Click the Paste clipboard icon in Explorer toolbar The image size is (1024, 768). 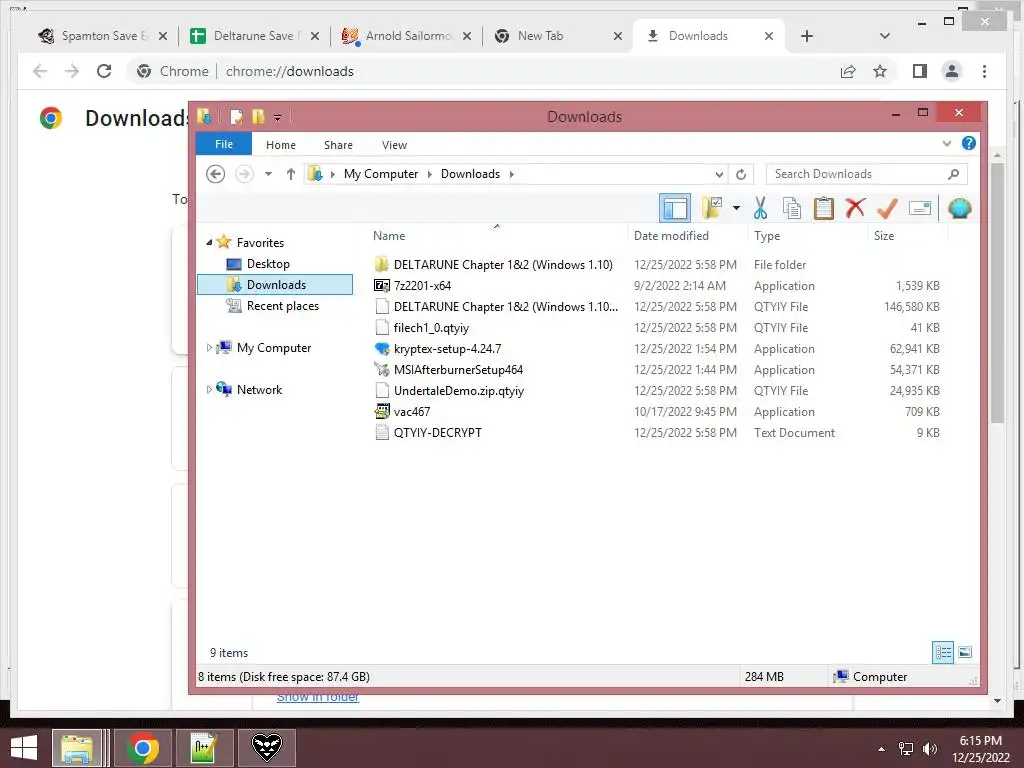(x=824, y=208)
